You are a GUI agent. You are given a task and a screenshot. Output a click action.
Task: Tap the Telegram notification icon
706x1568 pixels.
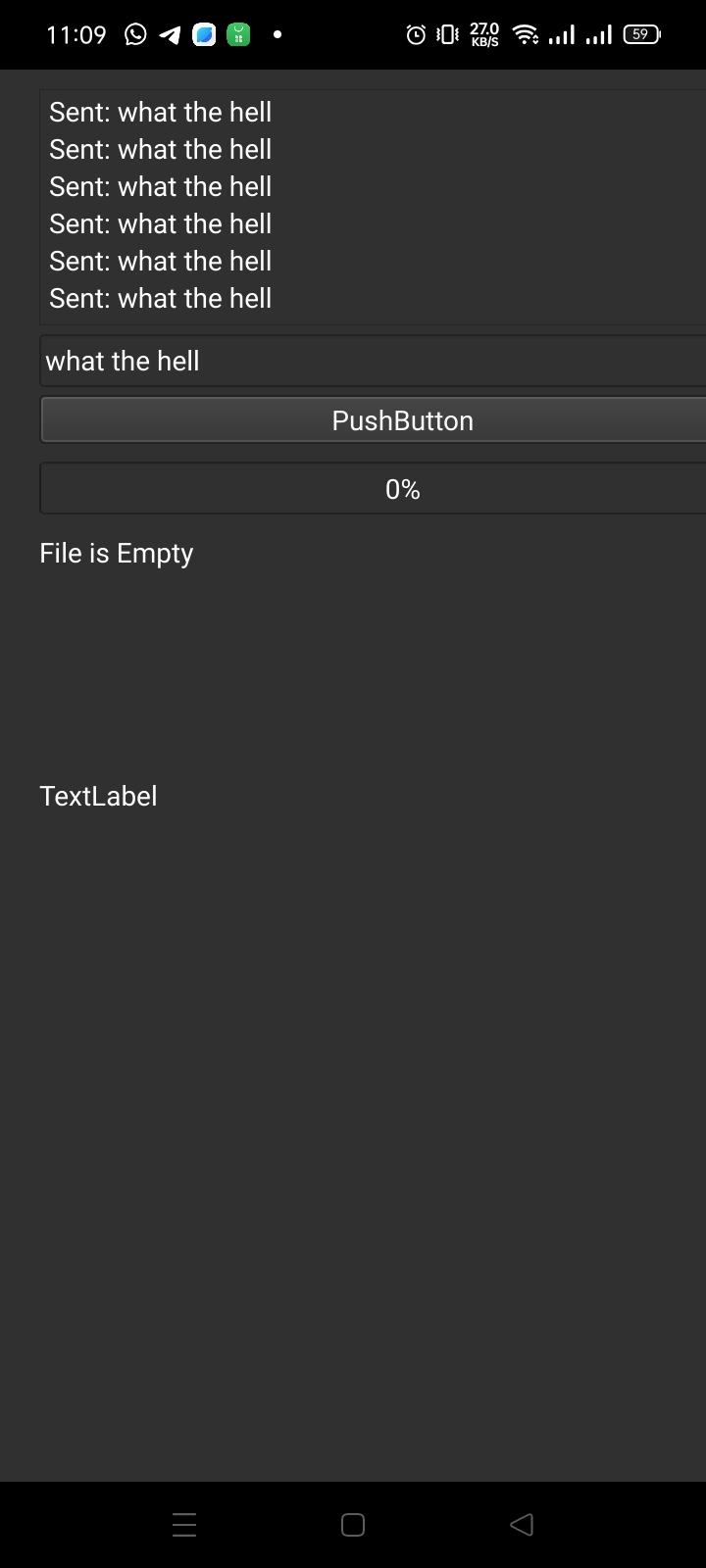pyautogui.click(x=170, y=35)
